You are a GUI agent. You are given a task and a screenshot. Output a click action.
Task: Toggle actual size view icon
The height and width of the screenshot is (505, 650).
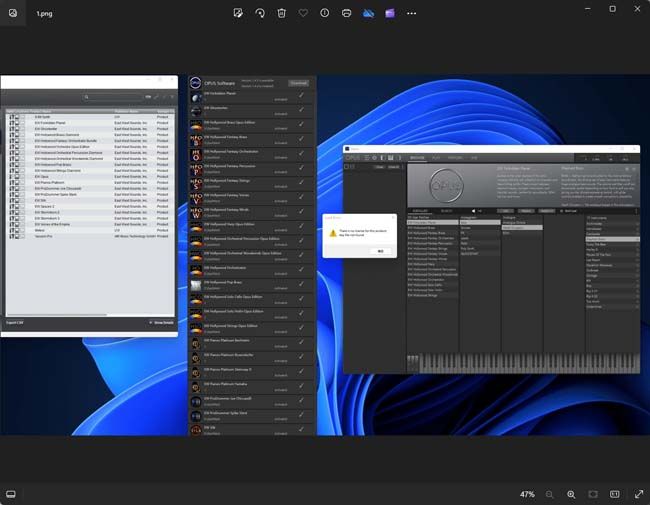(615, 494)
